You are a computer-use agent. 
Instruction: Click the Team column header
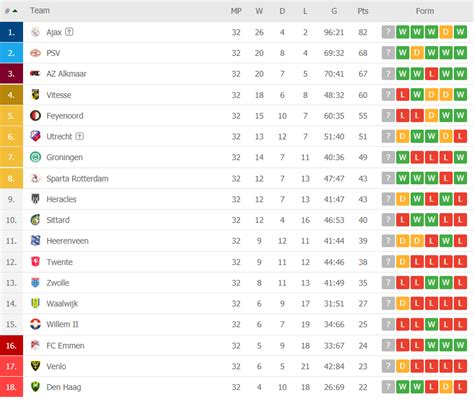click(40, 11)
